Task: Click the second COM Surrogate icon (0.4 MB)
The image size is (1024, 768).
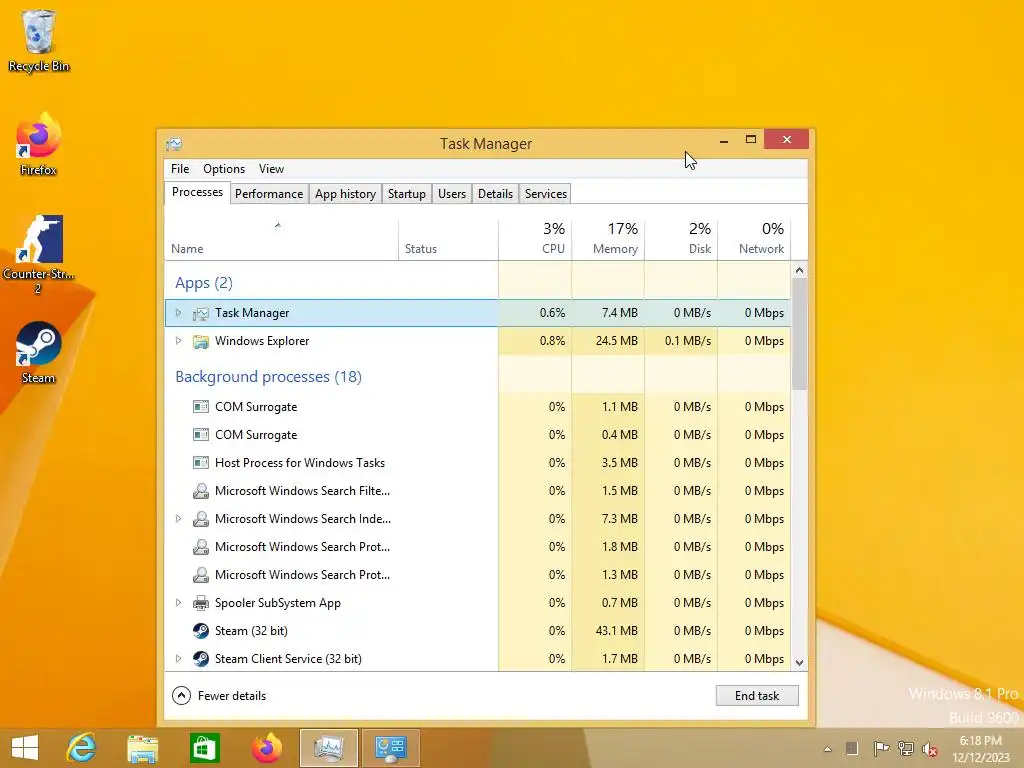Action: coord(200,435)
